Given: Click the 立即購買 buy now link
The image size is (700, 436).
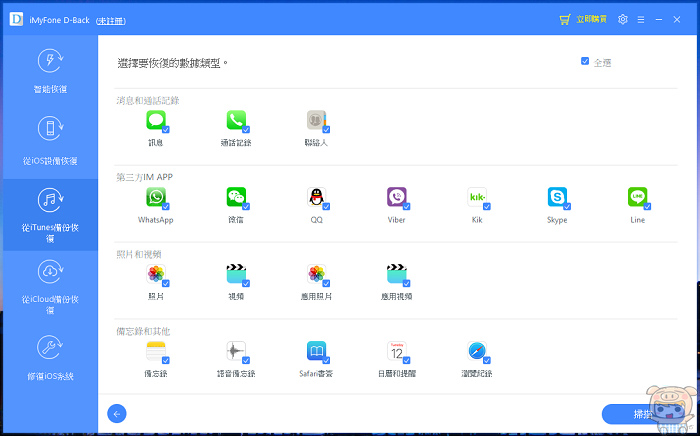Looking at the screenshot, I should (583, 19).
